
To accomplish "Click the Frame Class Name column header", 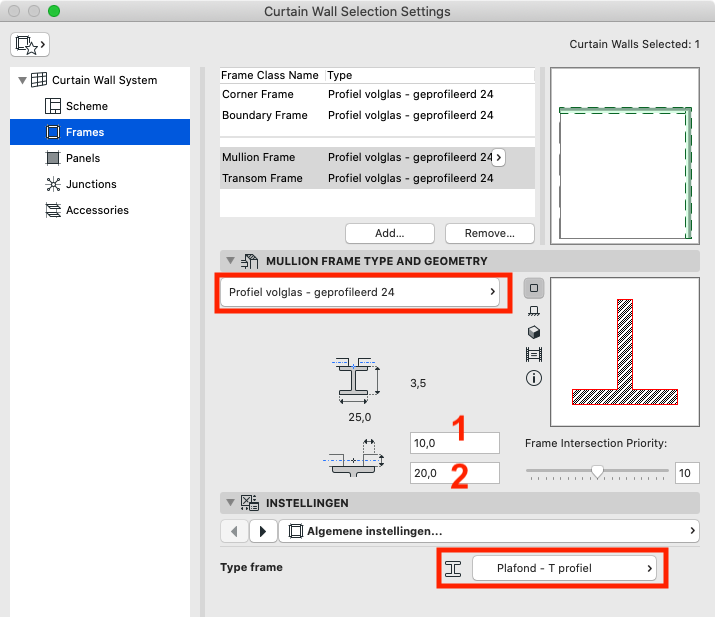I will pos(270,75).
